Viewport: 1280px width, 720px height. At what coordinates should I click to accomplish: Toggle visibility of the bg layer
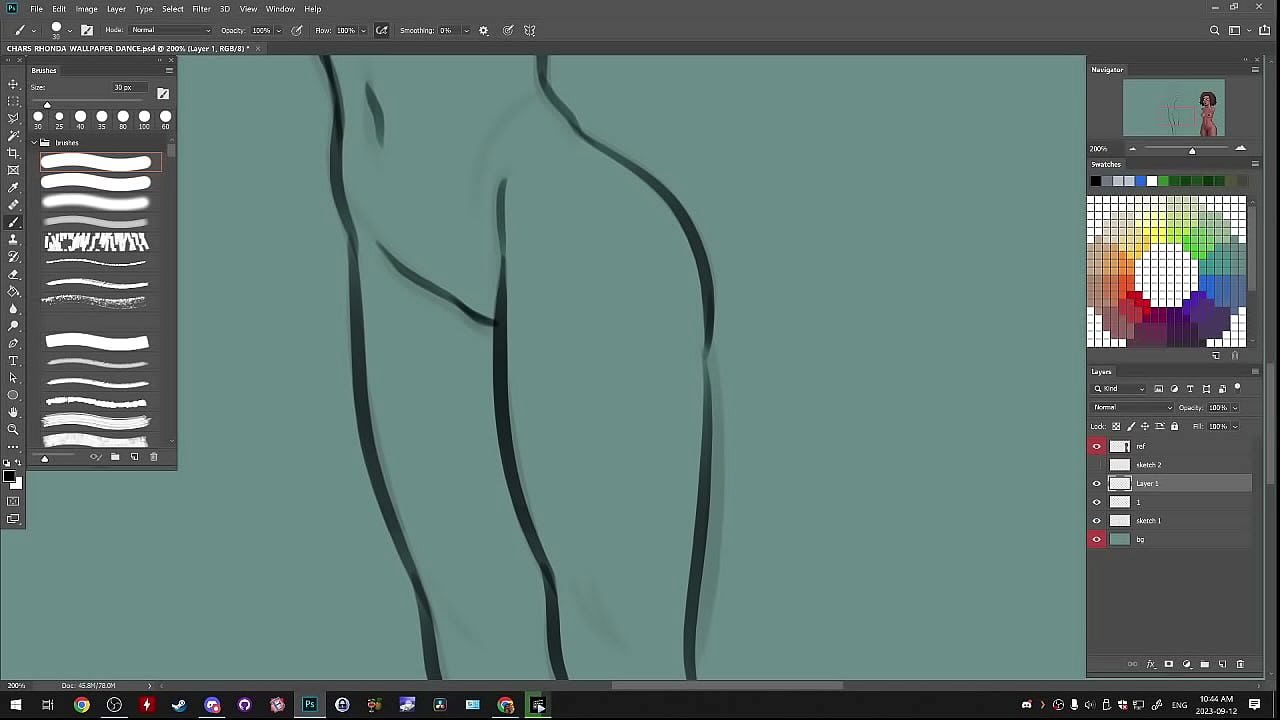pyautogui.click(x=1097, y=539)
